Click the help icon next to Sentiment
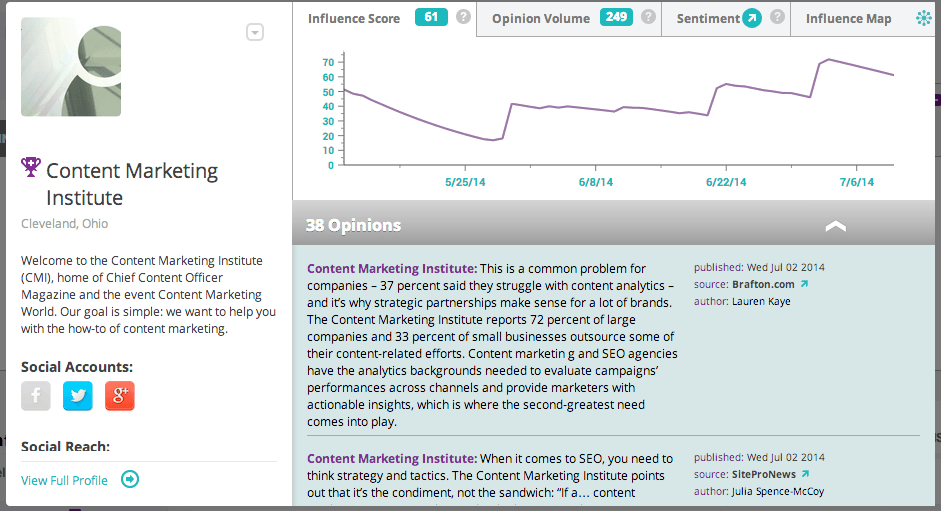This screenshot has width=941, height=511. click(x=777, y=18)
